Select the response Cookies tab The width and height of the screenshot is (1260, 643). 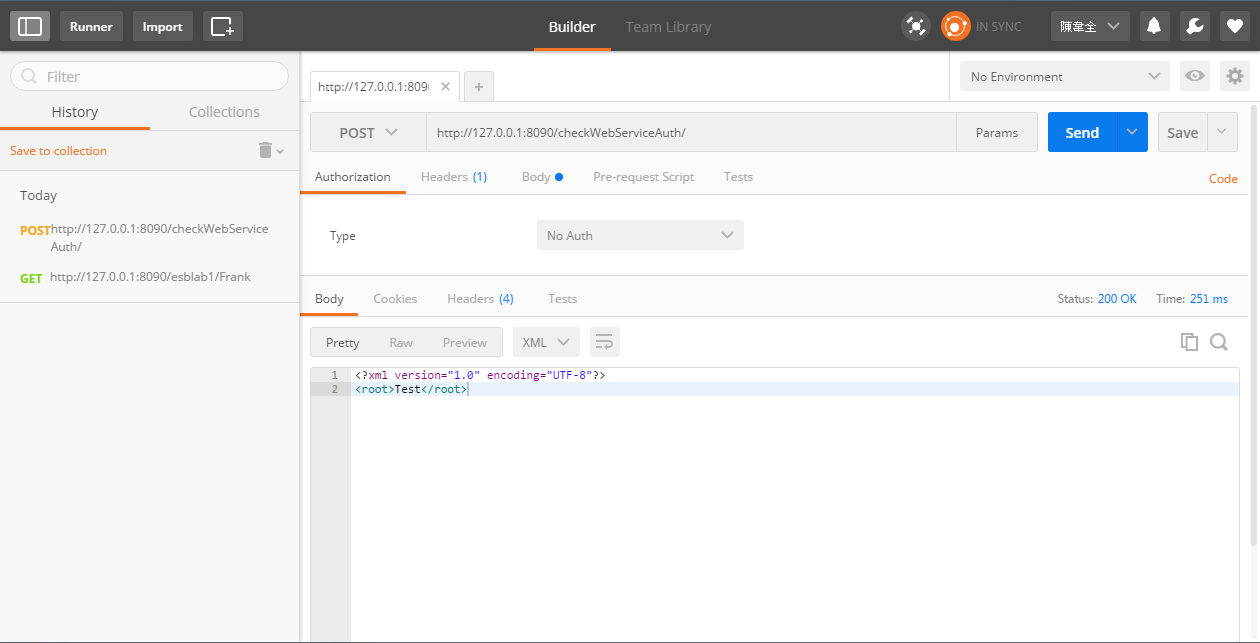point(395,299)
